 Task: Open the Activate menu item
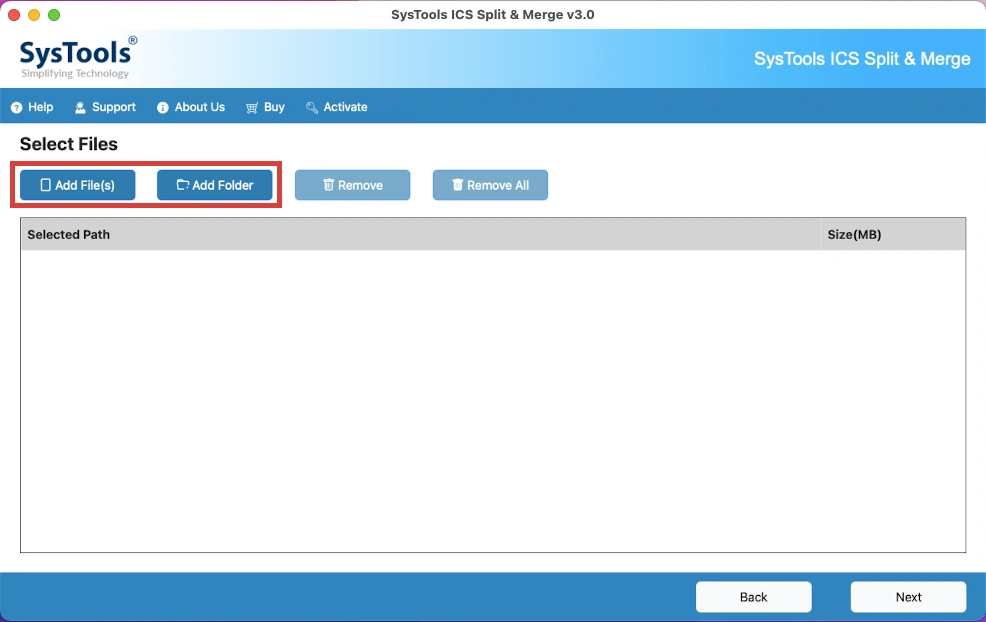[336, 107]
